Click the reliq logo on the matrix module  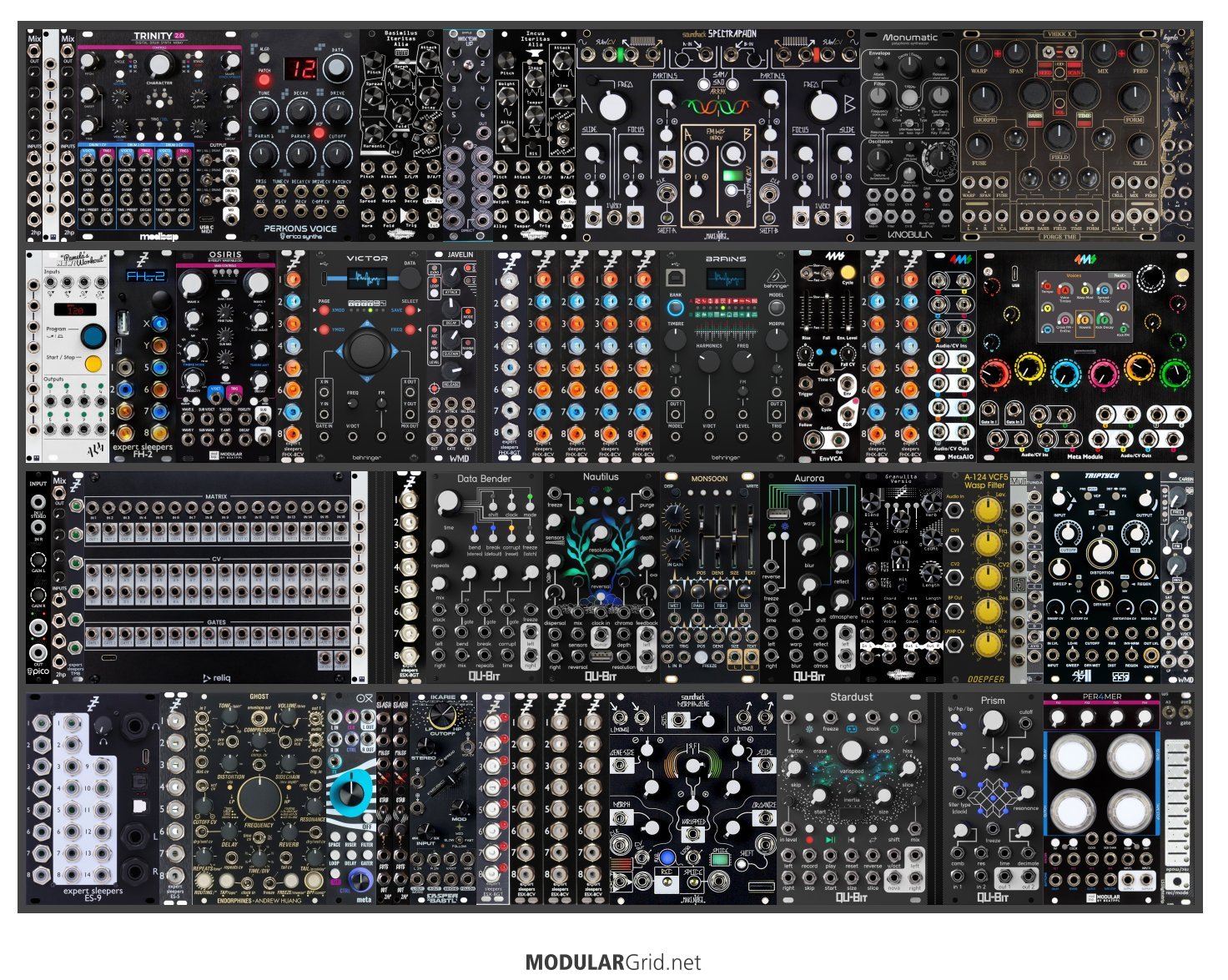[217, 678]
